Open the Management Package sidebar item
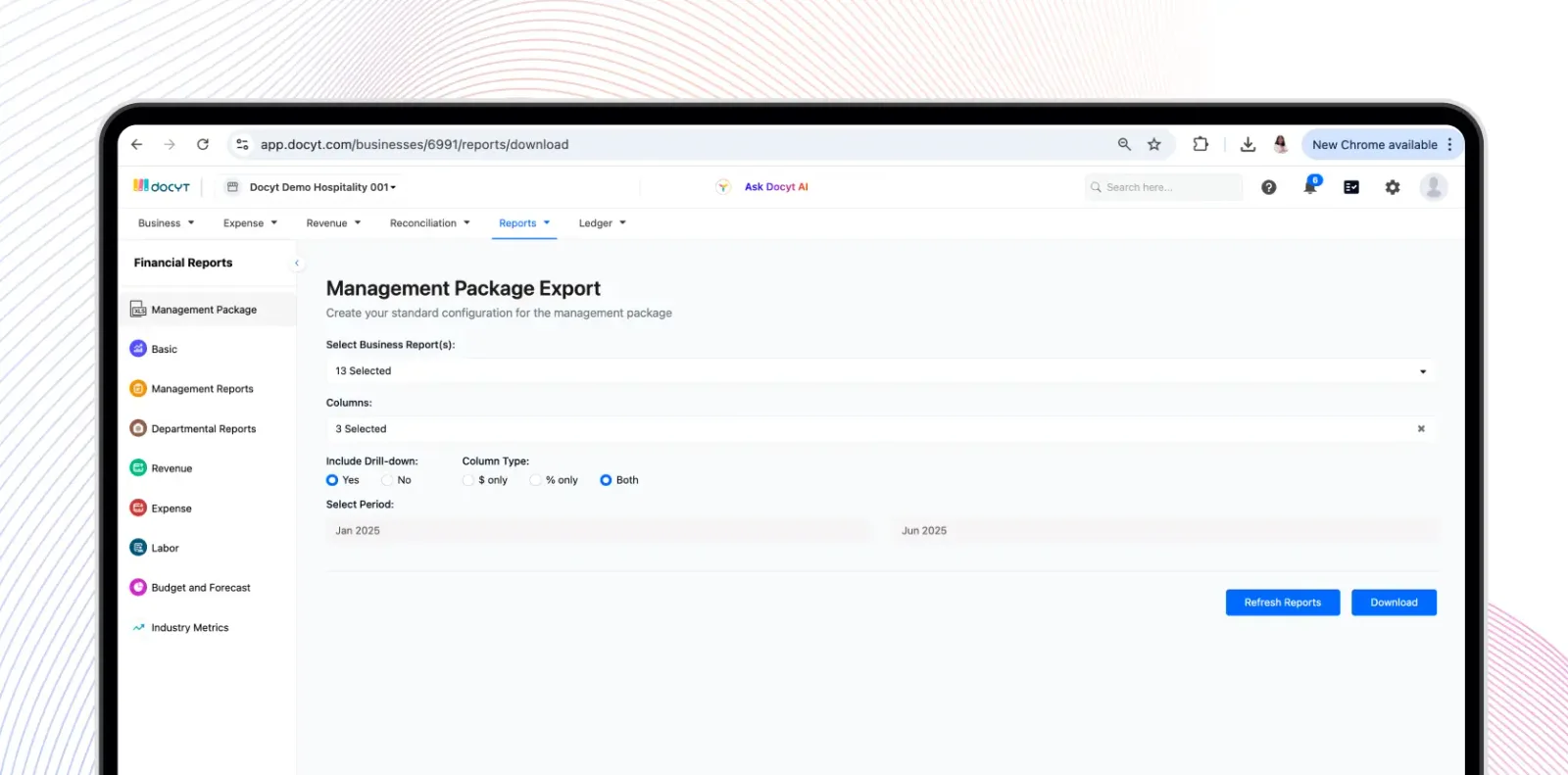 pos(208,310)
